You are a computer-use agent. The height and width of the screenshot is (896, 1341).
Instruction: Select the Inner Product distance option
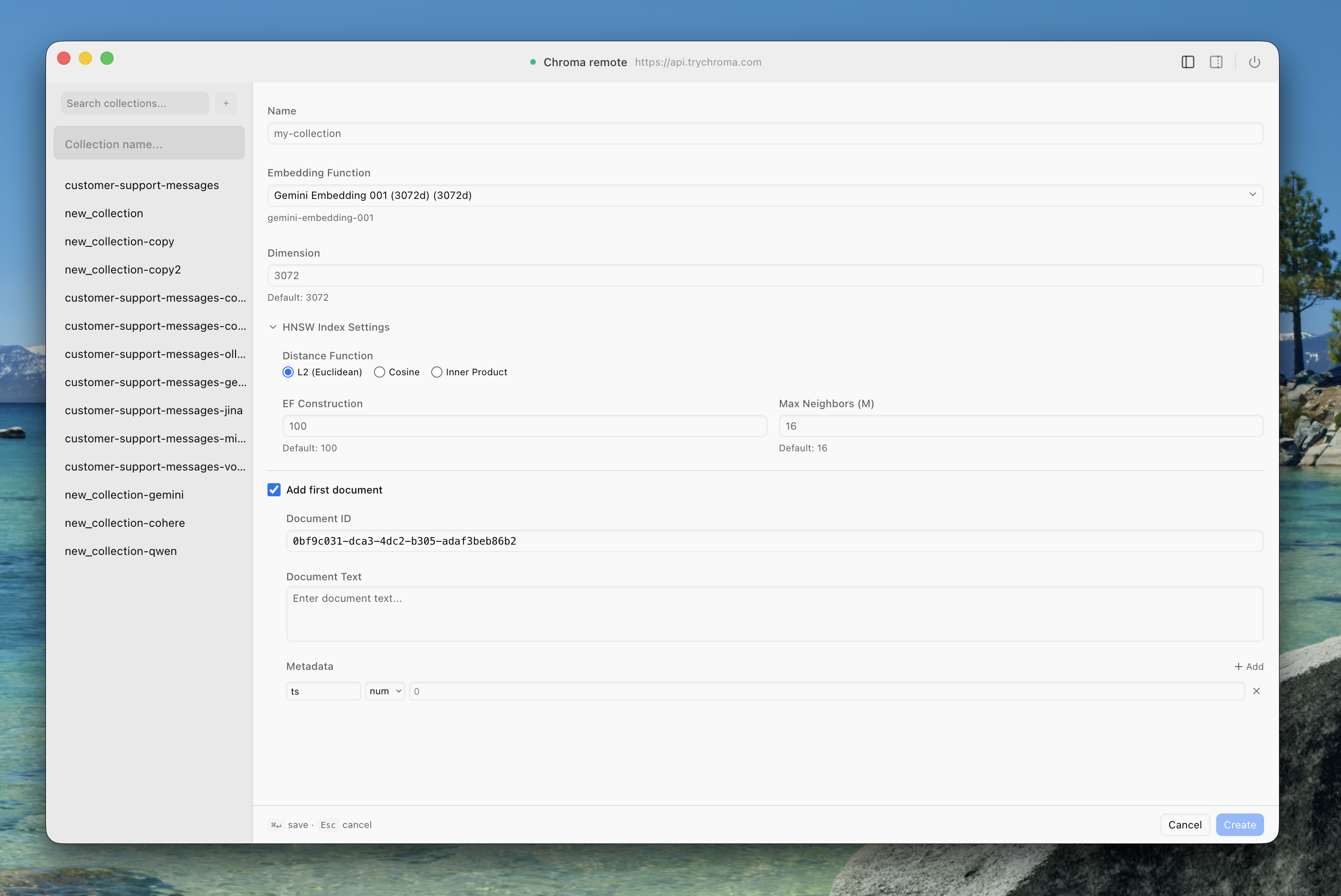click(436, 372)
